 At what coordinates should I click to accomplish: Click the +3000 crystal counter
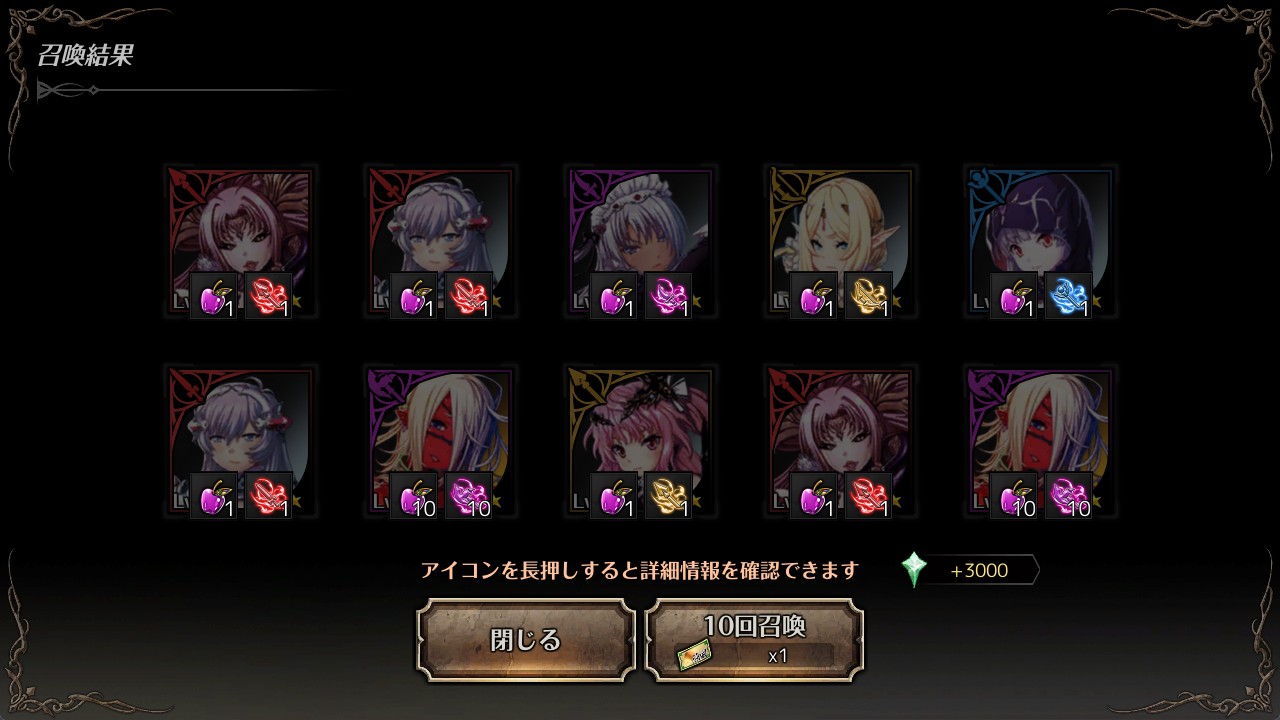980,571
